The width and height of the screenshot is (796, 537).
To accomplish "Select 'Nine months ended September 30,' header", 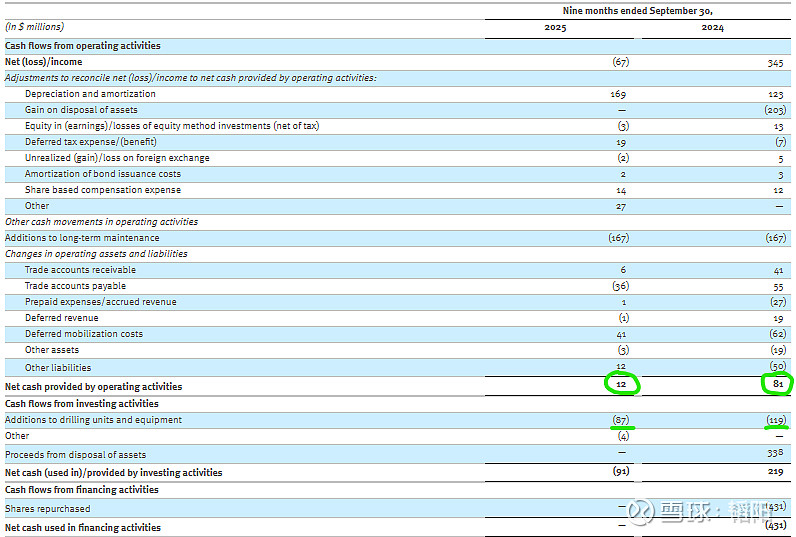I will tap(638, 11).
